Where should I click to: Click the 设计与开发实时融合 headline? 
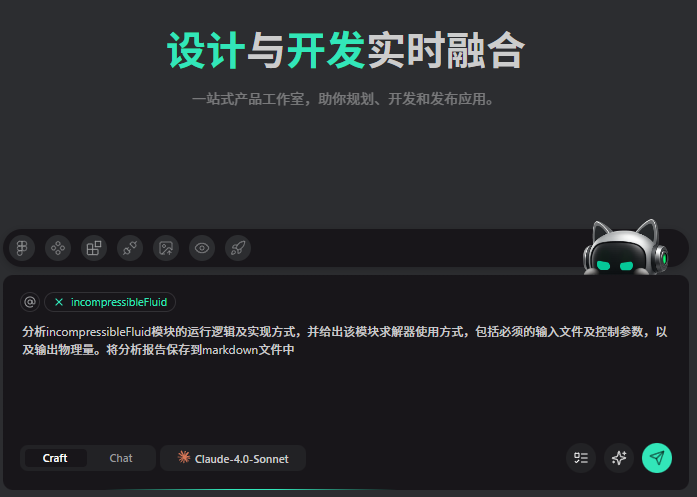pos(346,51)
